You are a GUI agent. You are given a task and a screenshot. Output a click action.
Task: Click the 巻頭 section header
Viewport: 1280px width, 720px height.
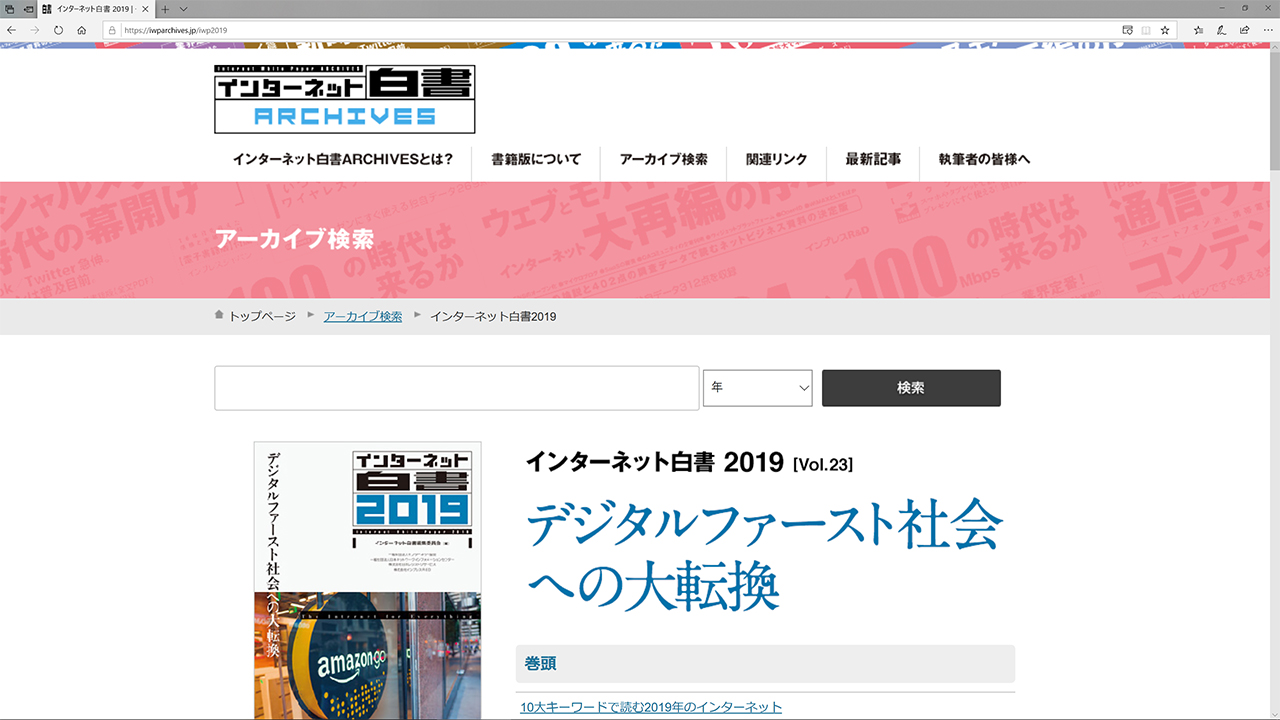point(765,663)
